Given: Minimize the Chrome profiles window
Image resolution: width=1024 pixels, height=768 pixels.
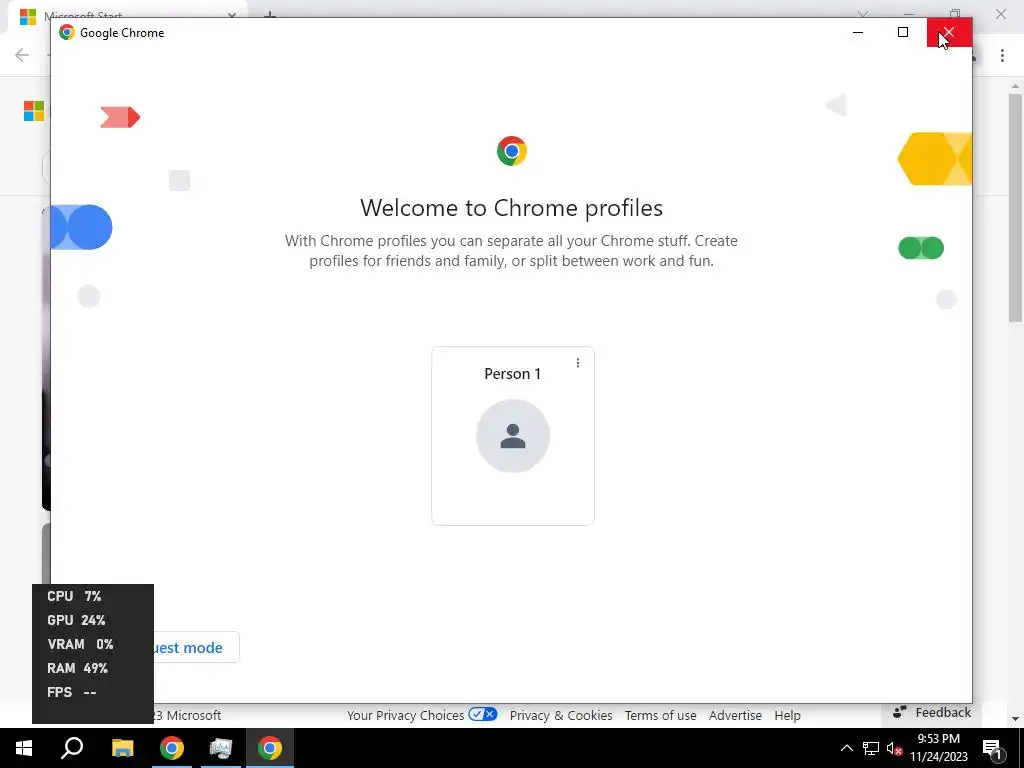Looking at the screenshot, I should 858,32.
